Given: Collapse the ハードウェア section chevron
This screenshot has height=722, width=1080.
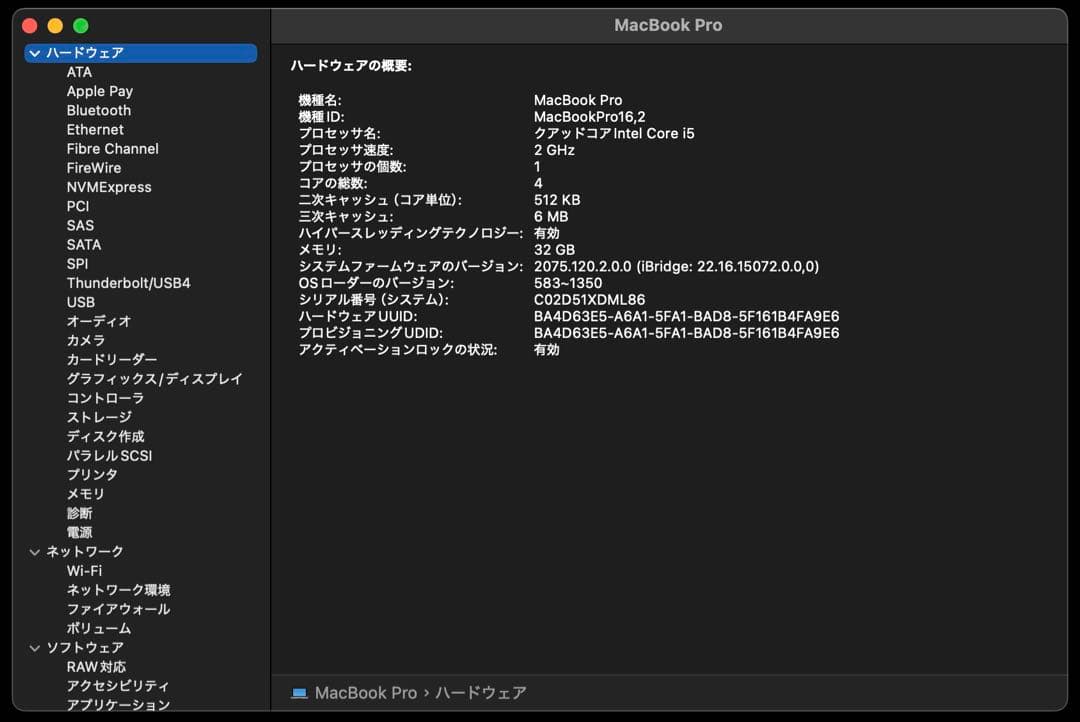Looking at the screenshot, I should [x=34, y=53].
